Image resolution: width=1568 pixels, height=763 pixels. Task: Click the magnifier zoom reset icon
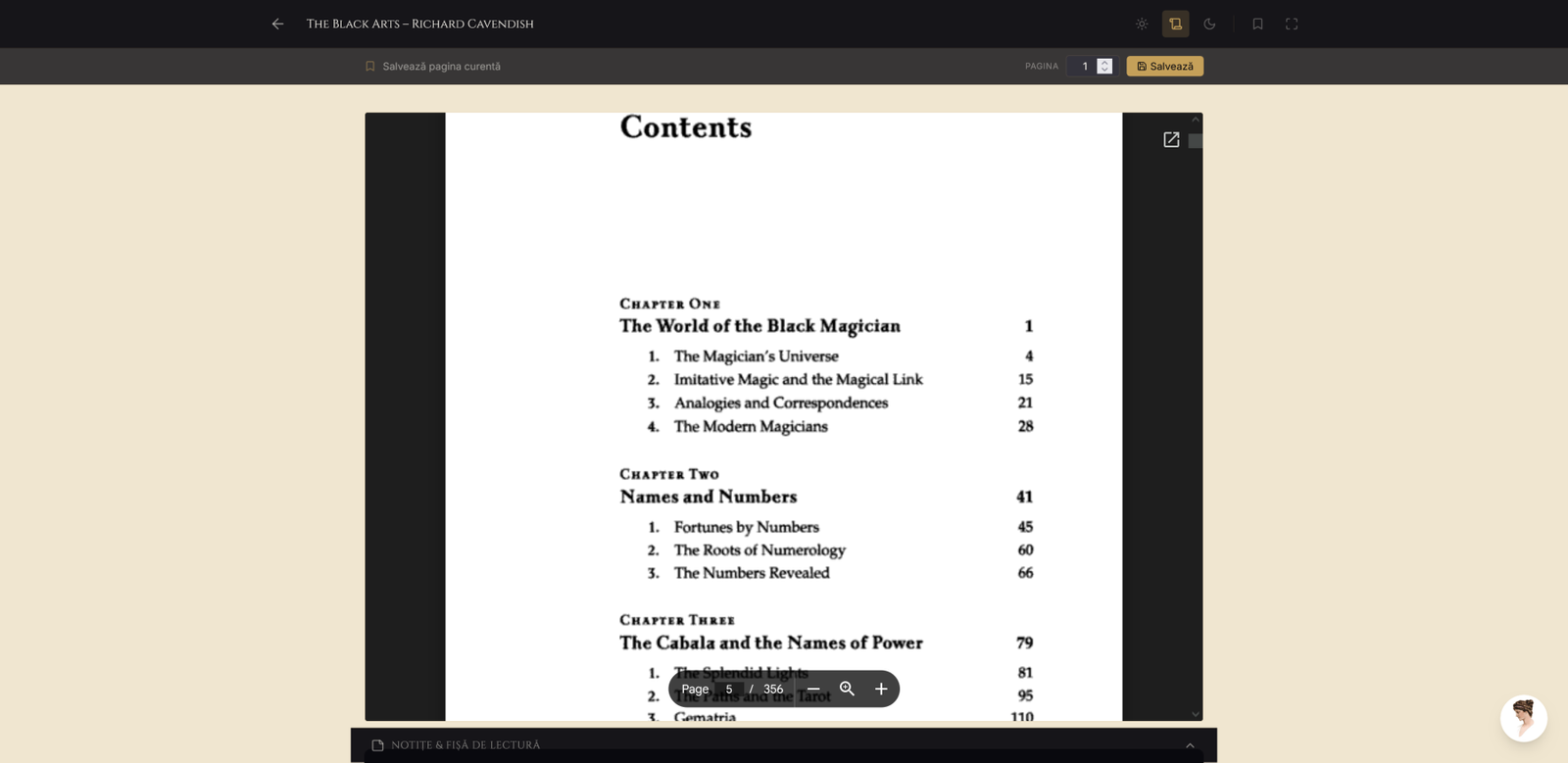pos(848,689)
